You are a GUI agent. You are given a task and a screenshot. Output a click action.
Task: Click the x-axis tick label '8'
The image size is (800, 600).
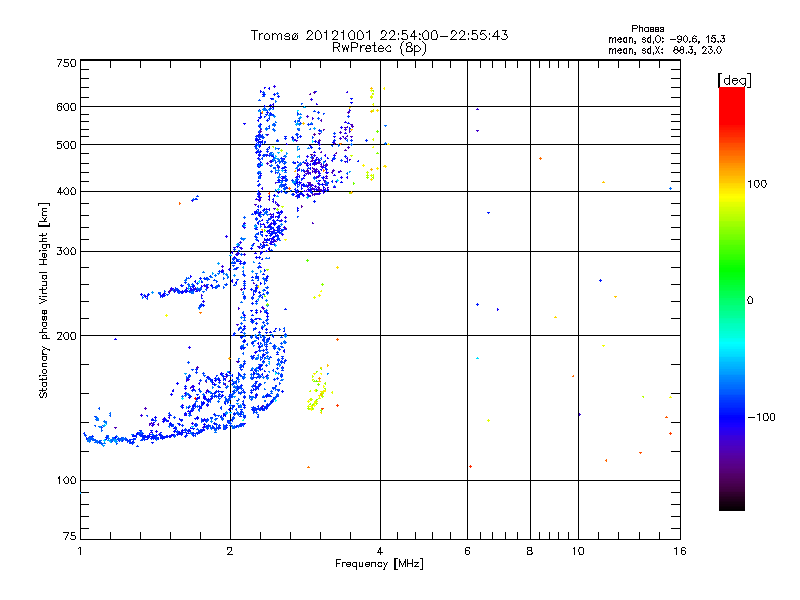click(530, 551)
